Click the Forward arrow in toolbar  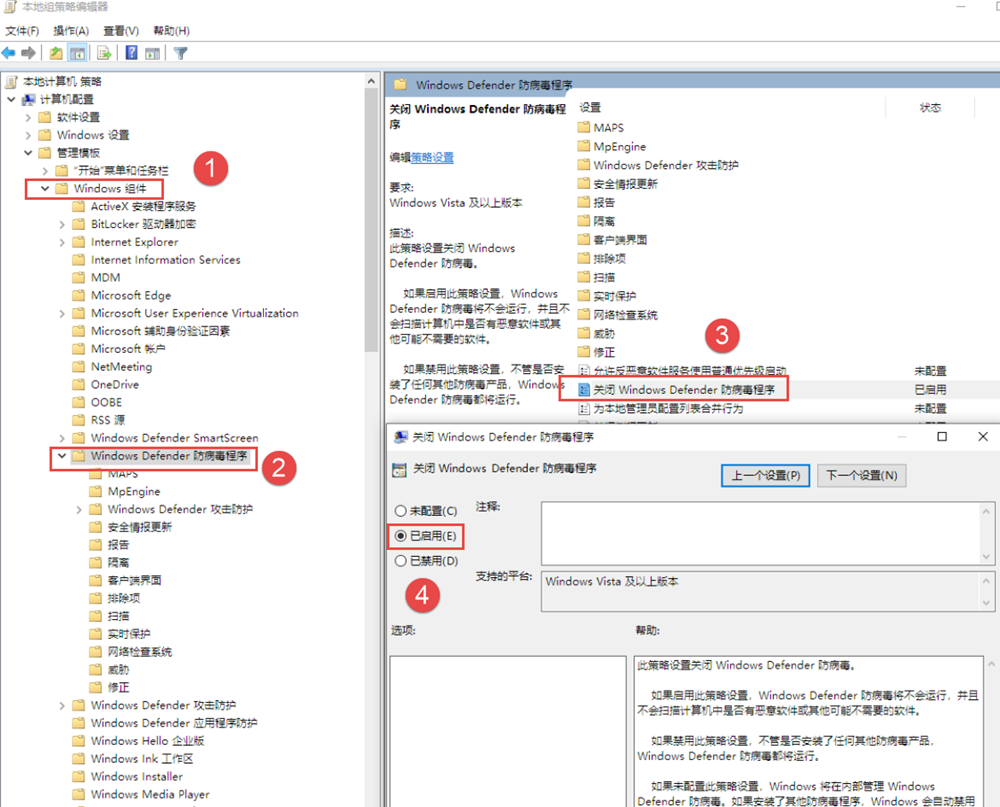coord(29,53)
